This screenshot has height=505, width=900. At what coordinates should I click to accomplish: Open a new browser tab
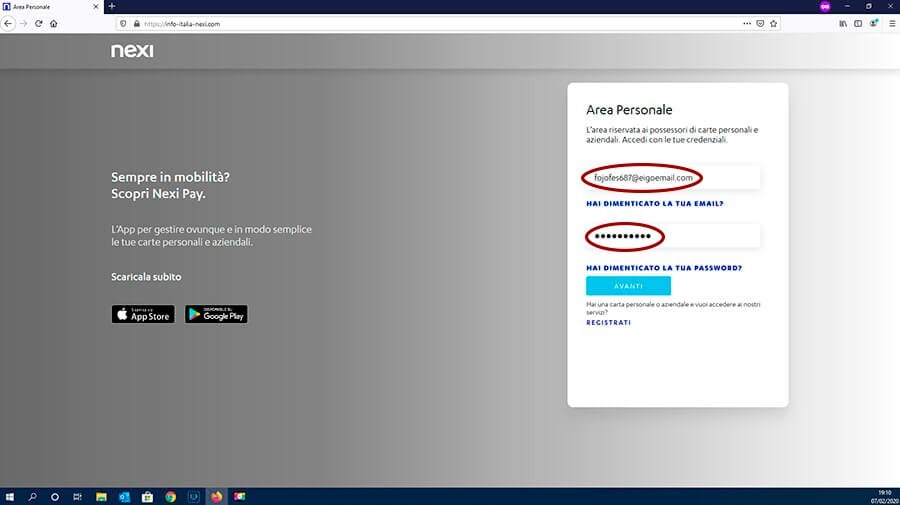tap(112, 6)
